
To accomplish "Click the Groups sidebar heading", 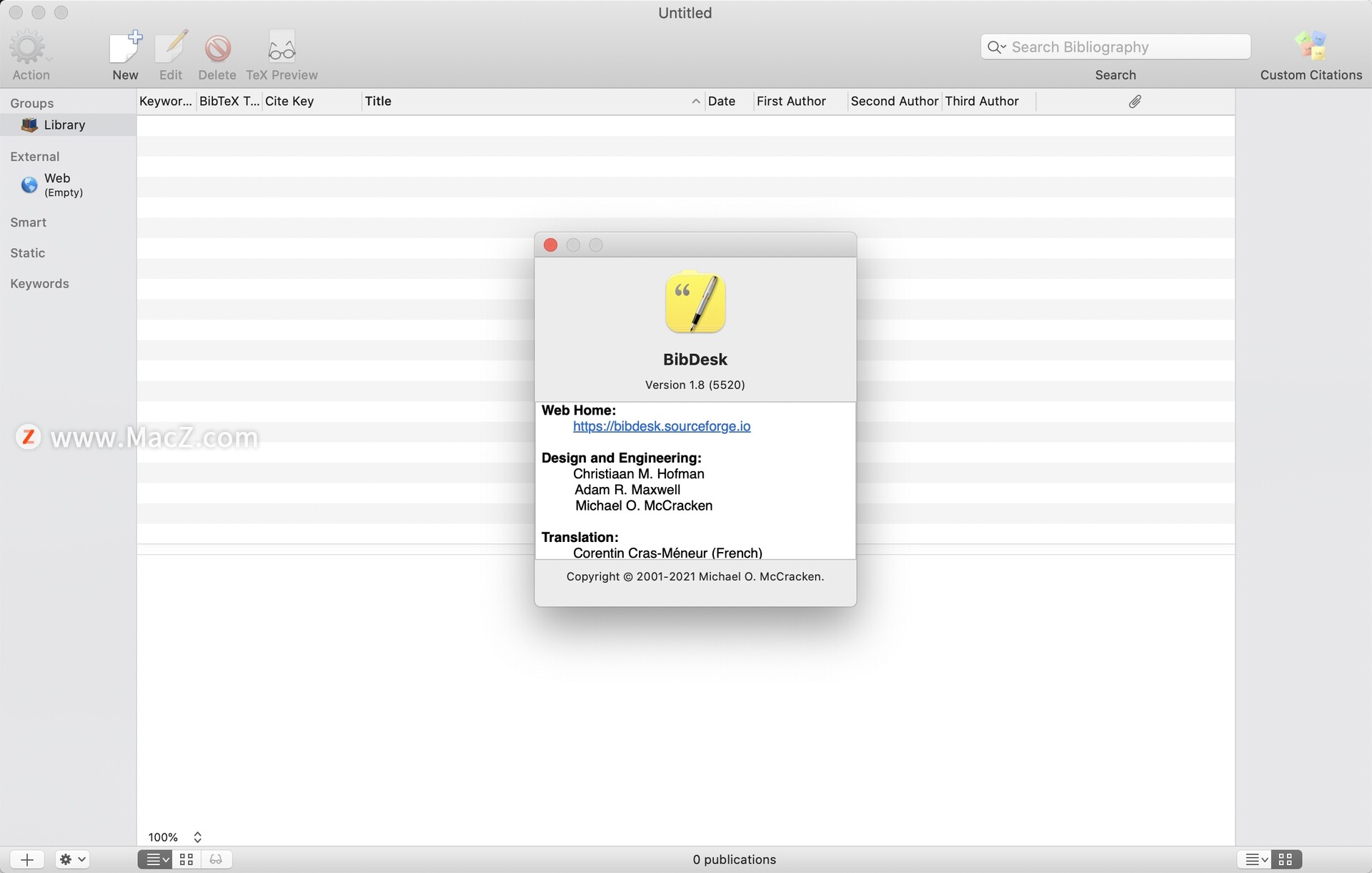I will [x=32, y=104].
